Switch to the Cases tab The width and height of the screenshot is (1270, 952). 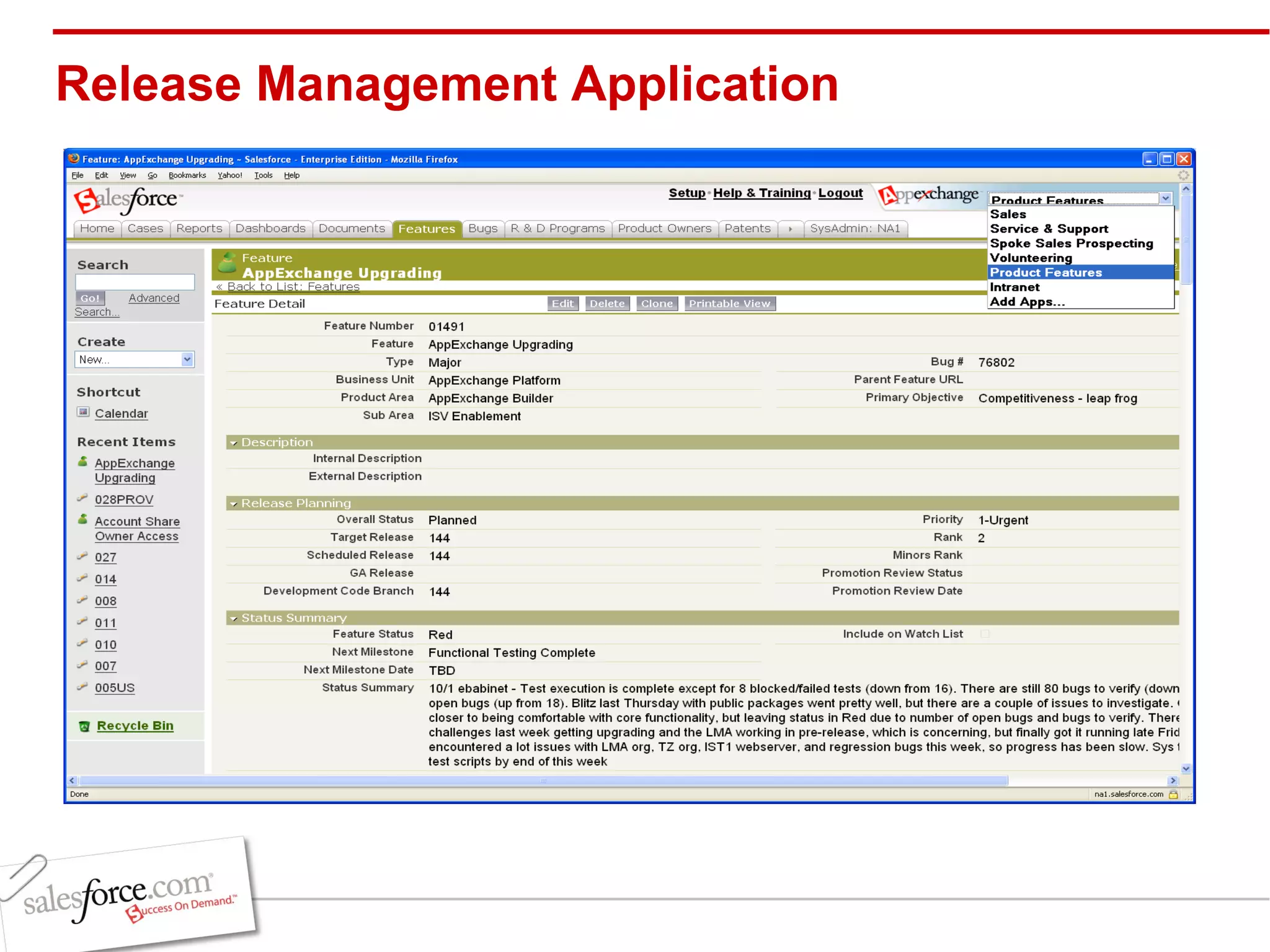(x=145, y=229)
